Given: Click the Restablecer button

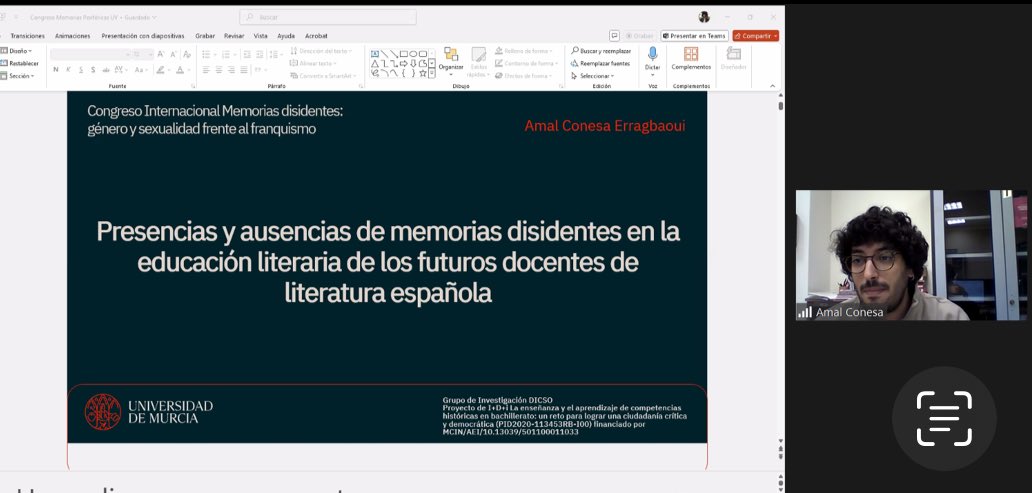Looking at the screenshot, I should coord(20,63).
